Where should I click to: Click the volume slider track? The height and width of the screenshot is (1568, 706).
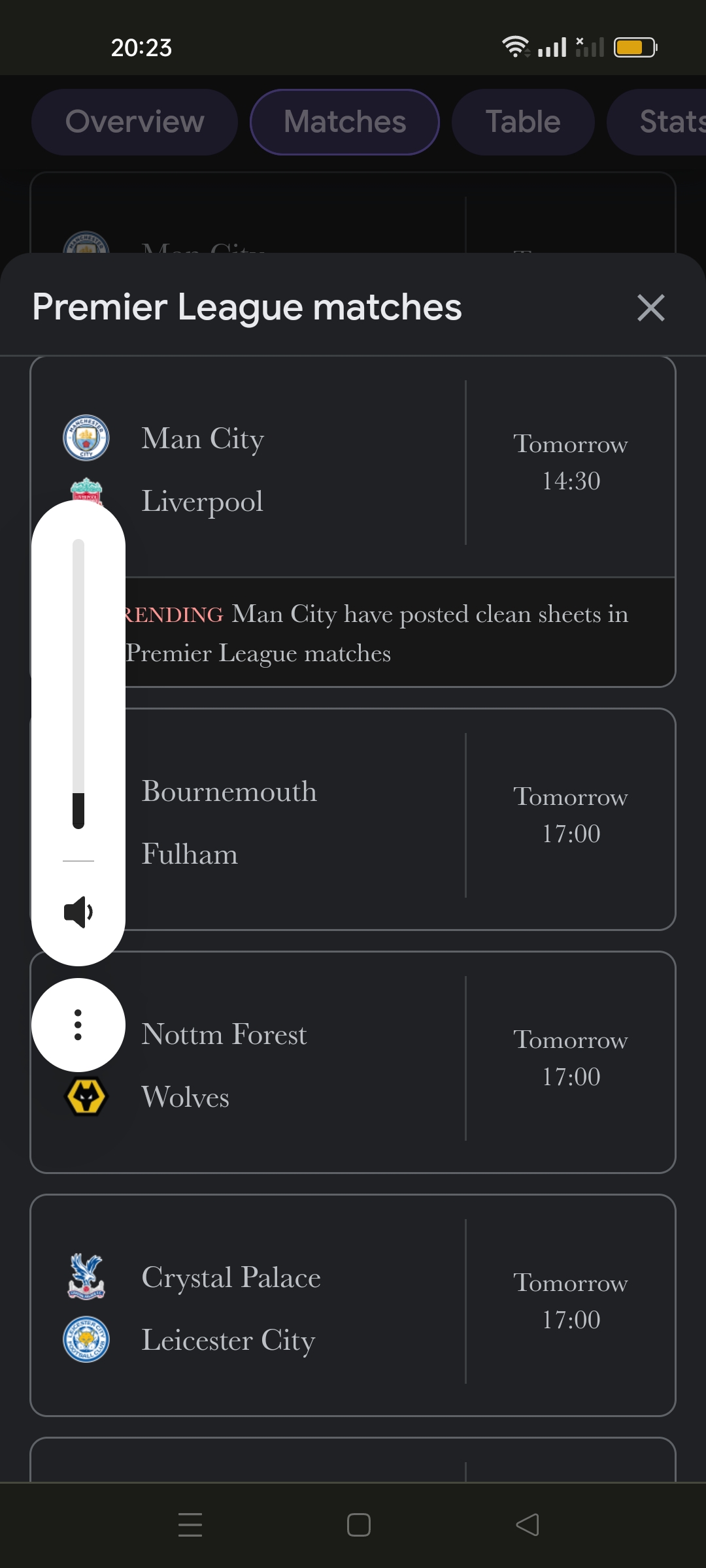78,684
